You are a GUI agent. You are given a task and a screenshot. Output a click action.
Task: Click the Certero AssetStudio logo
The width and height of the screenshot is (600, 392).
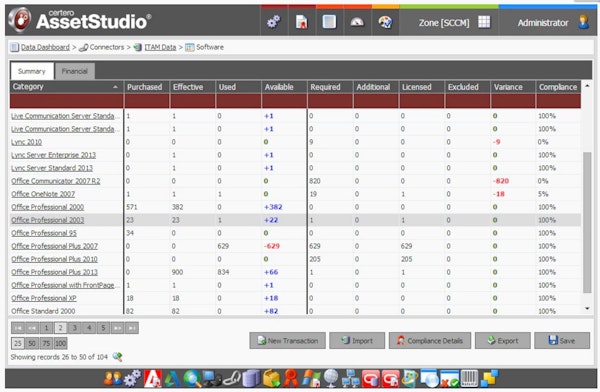(x=80, y=20)
